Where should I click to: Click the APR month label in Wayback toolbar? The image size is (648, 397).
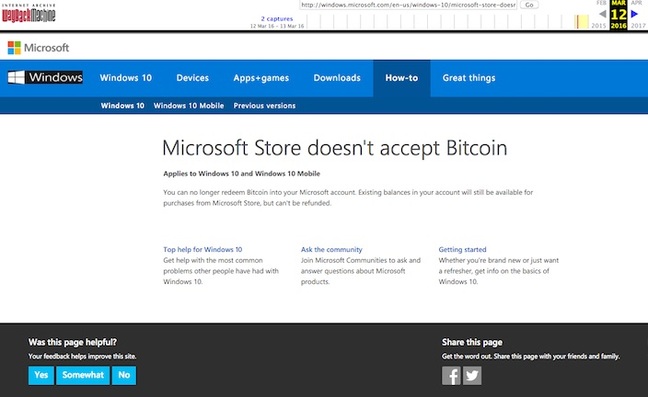pos(636,3)
